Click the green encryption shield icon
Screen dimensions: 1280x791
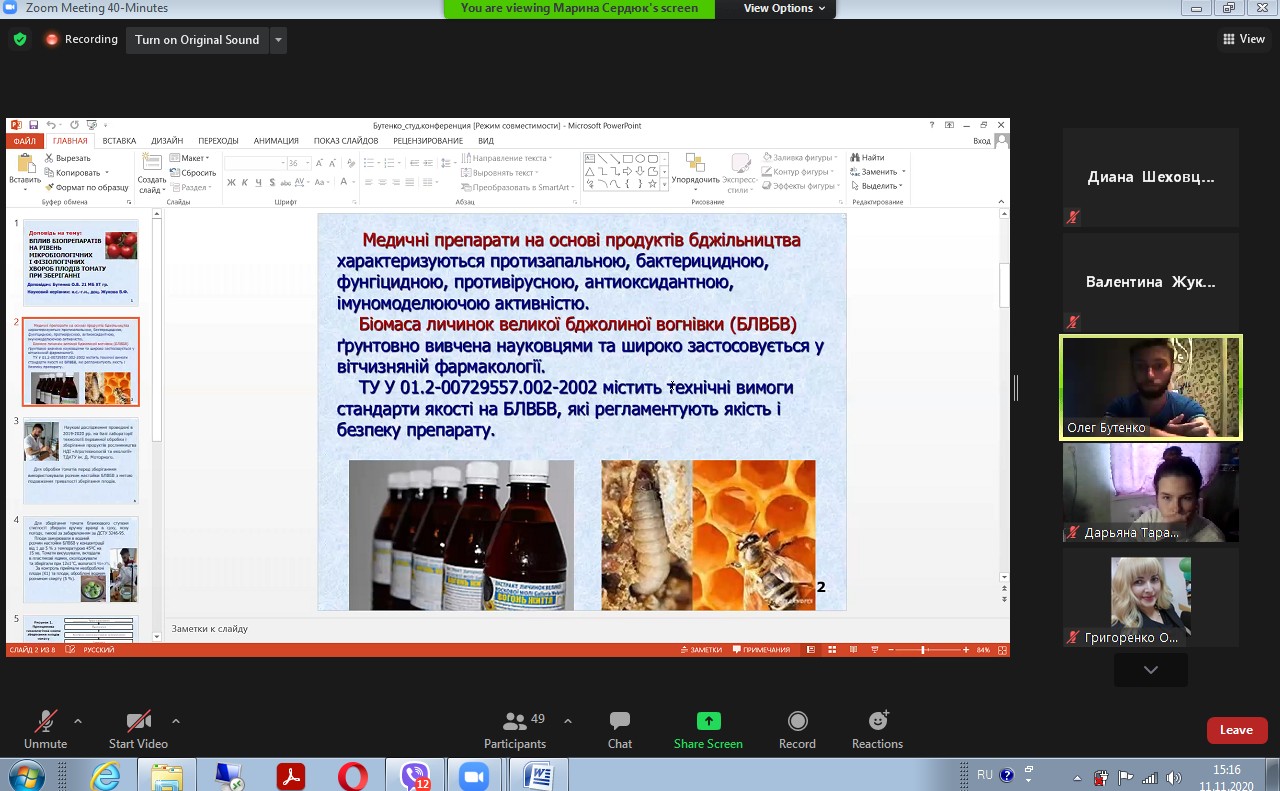(20, 40)
